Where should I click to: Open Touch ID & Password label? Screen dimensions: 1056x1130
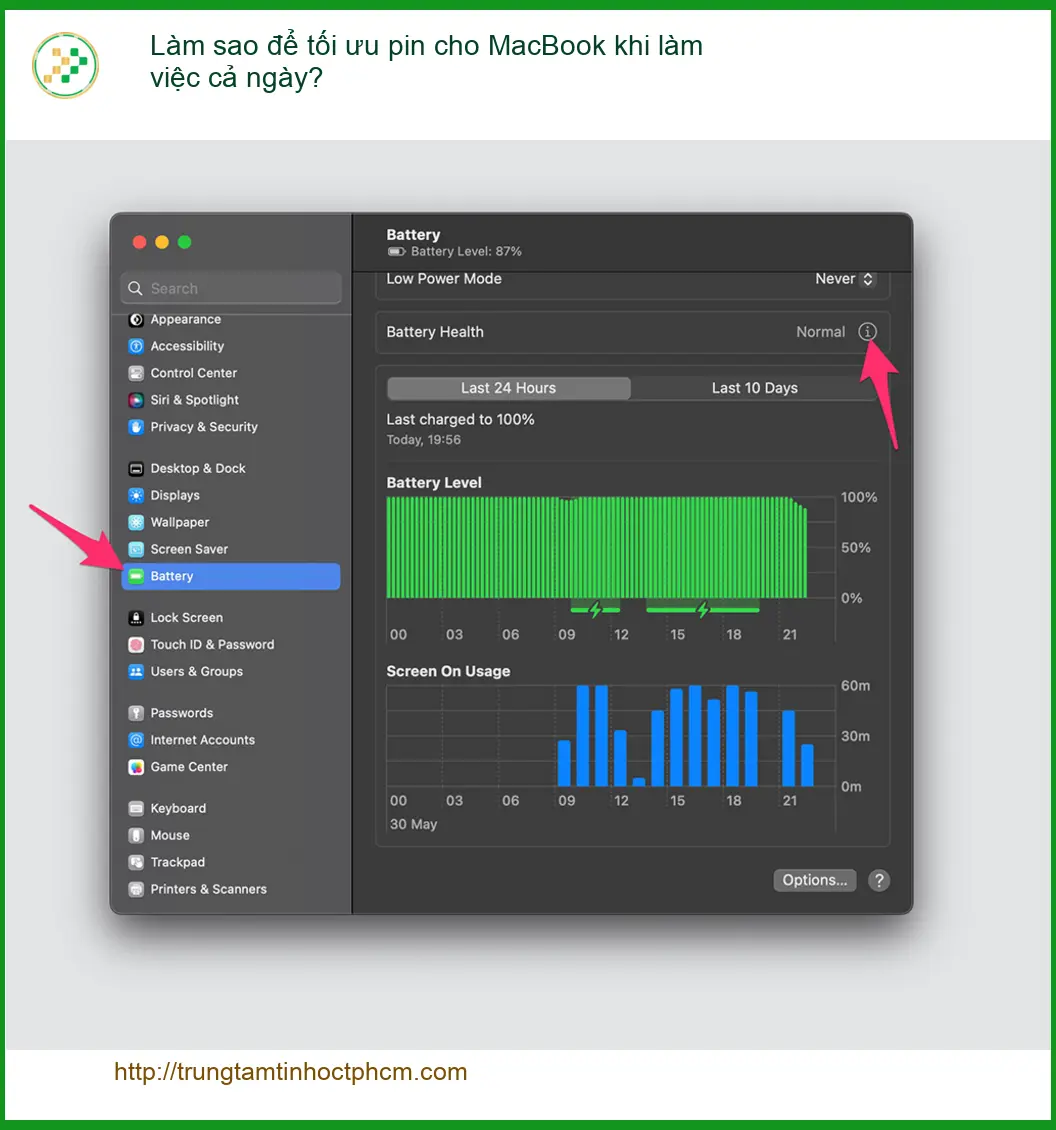coord(212,644)
